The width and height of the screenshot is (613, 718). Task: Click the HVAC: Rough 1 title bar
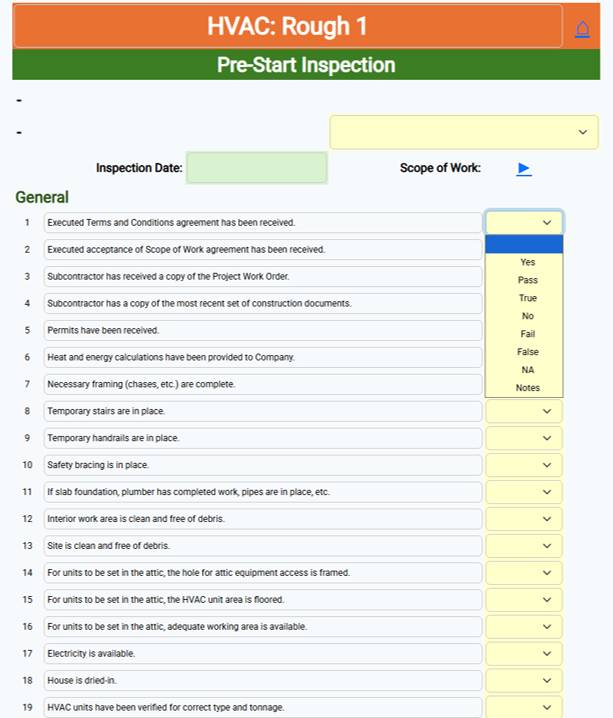coord(288,26)
